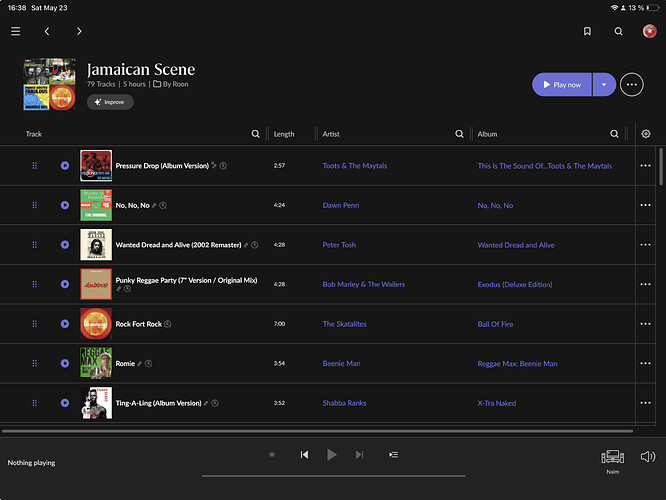Open This Is The Sound Of...Toots album link
This screenshot has width=666, height=500.
545,166
